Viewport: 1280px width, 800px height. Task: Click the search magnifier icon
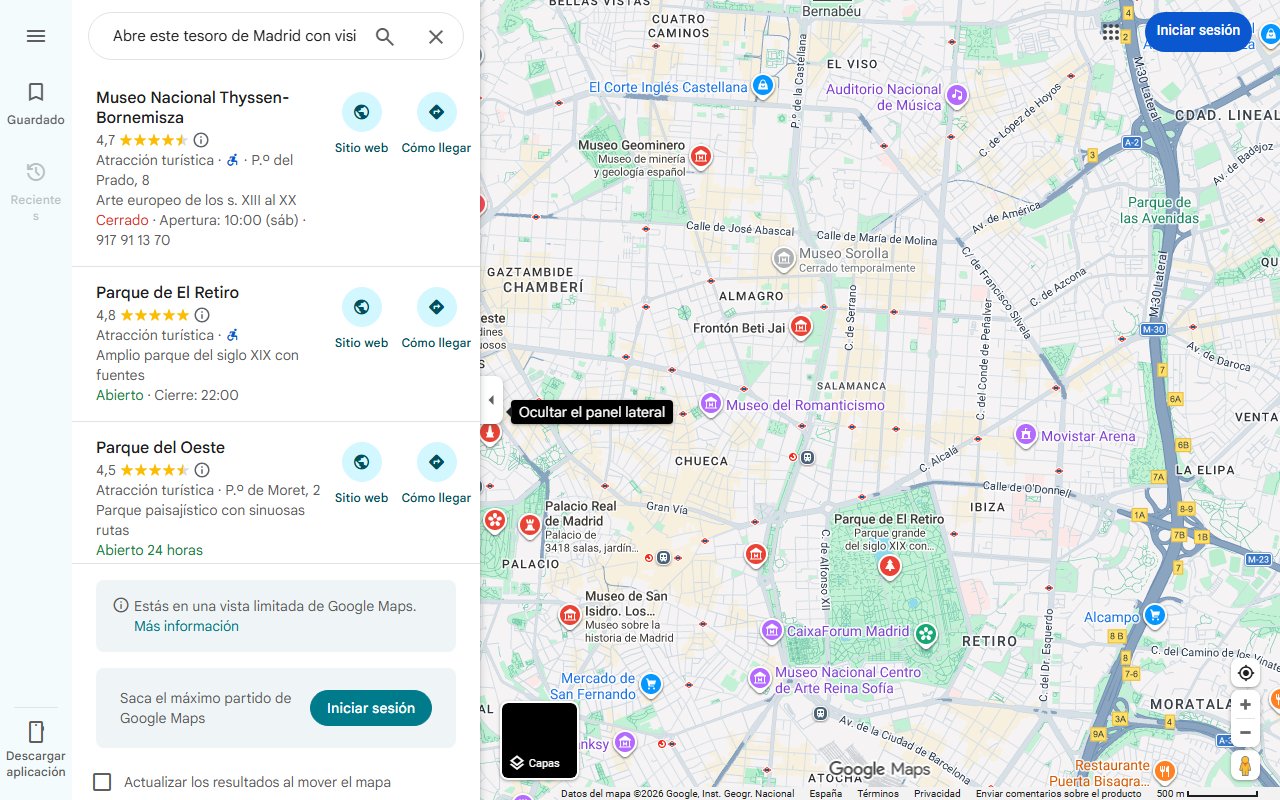[385, 36]
